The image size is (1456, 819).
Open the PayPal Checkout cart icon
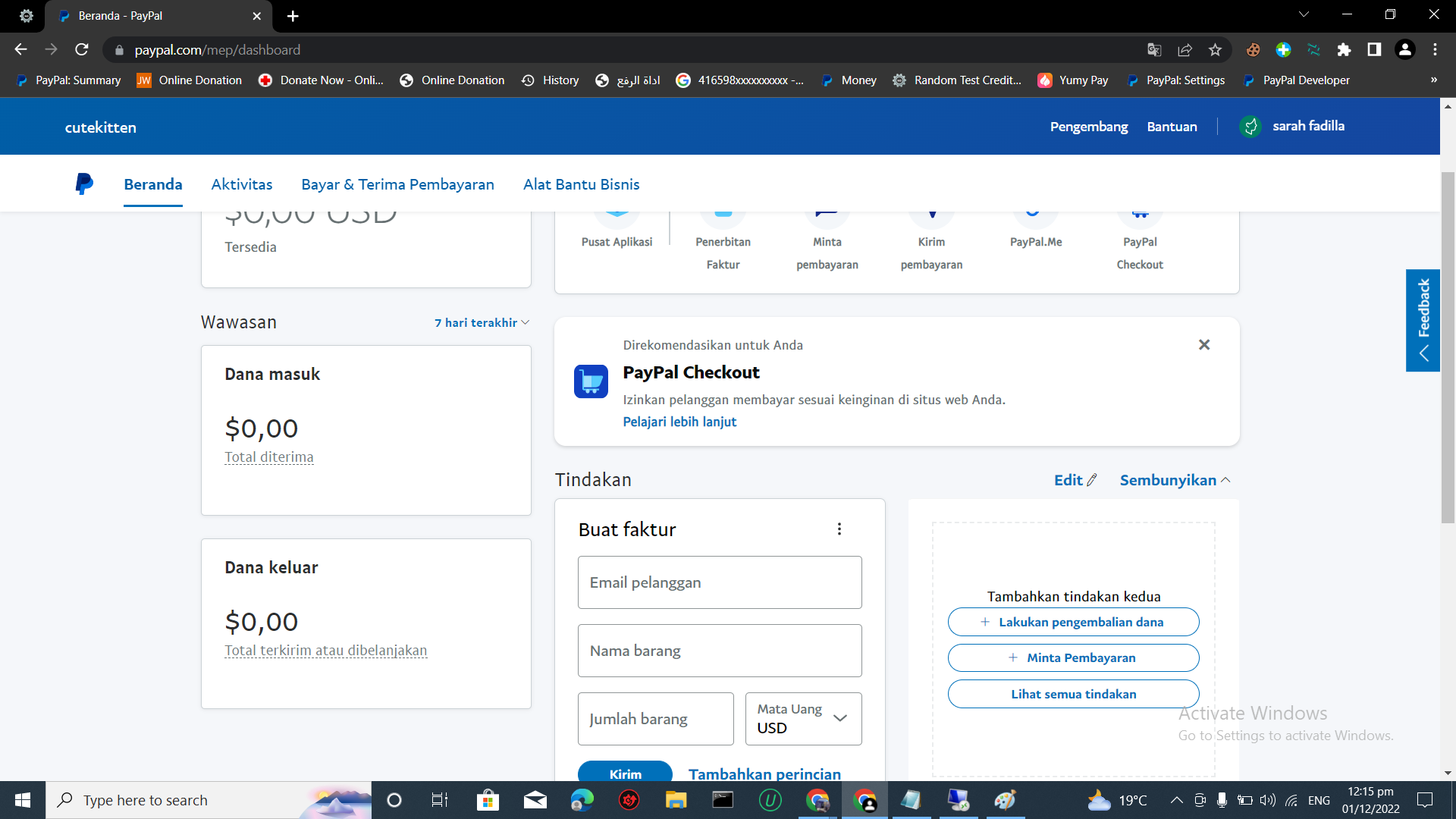pos(591,381)
